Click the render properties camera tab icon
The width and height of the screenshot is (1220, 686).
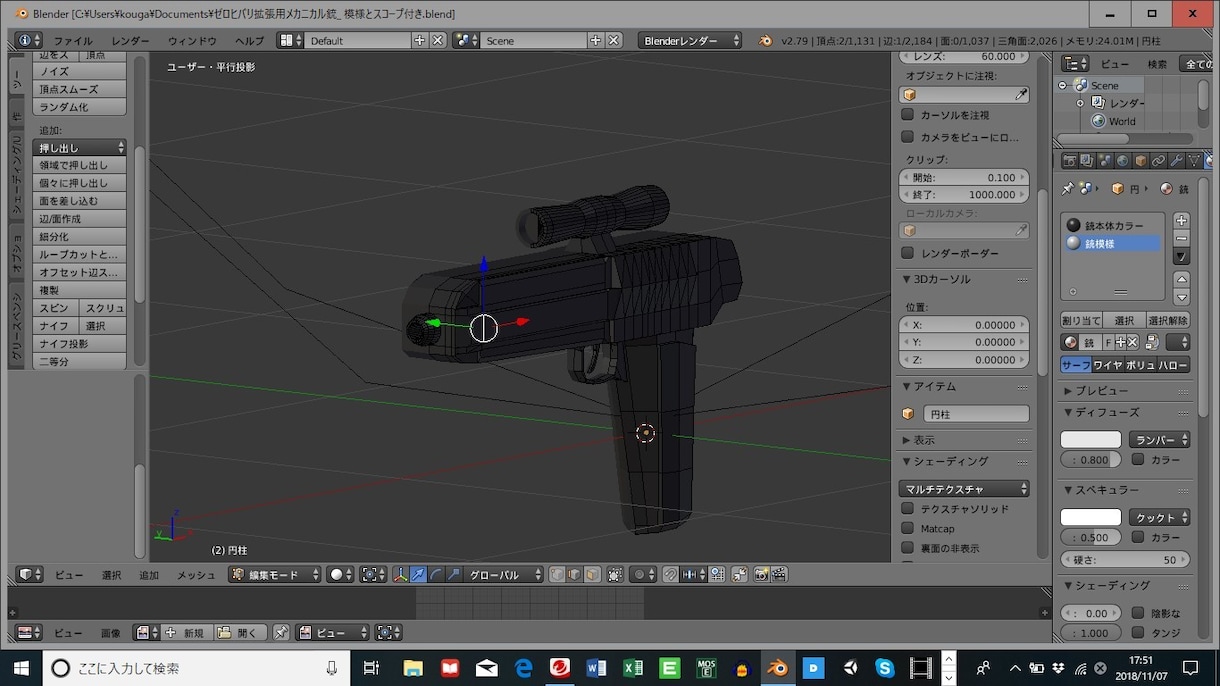(x=1069, y=160)
